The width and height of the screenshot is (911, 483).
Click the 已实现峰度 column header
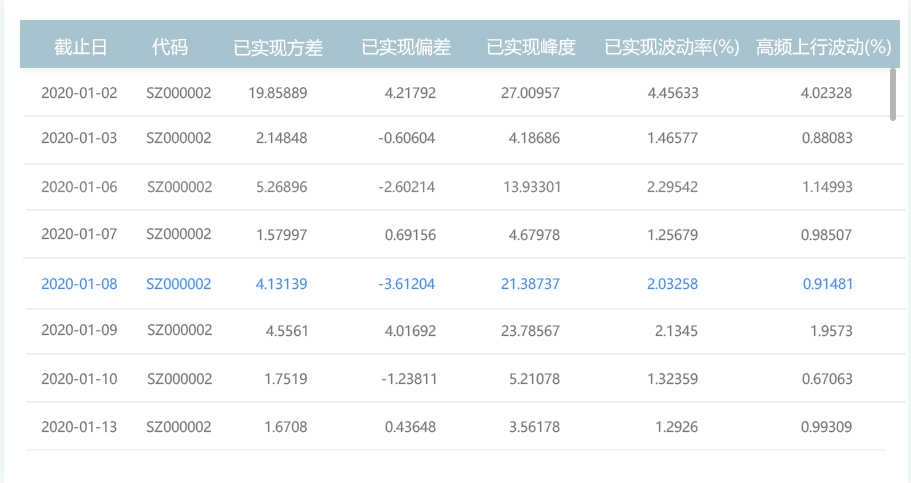point(531,47)
